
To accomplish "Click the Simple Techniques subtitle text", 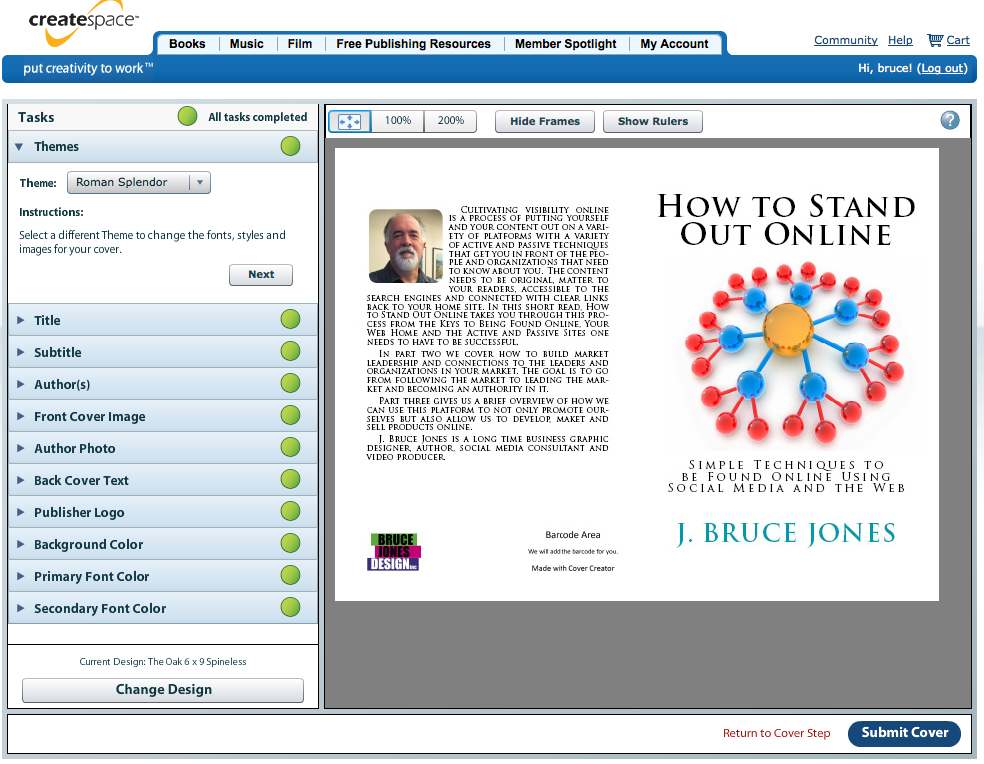I will click(786, 476).
